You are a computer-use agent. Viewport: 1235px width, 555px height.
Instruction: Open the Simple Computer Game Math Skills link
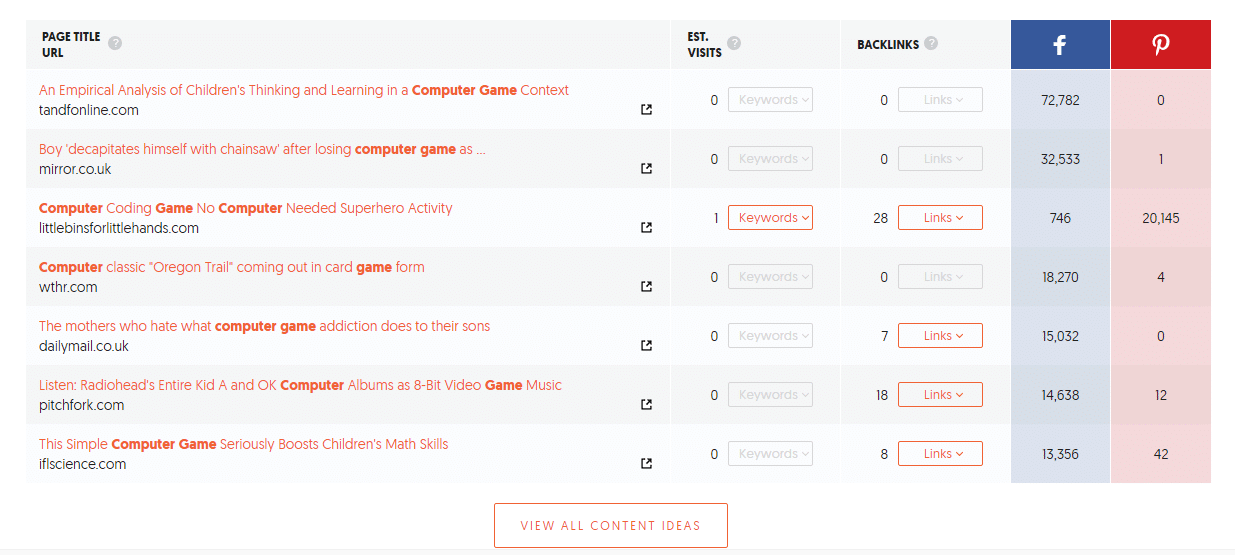click(243, 444)
